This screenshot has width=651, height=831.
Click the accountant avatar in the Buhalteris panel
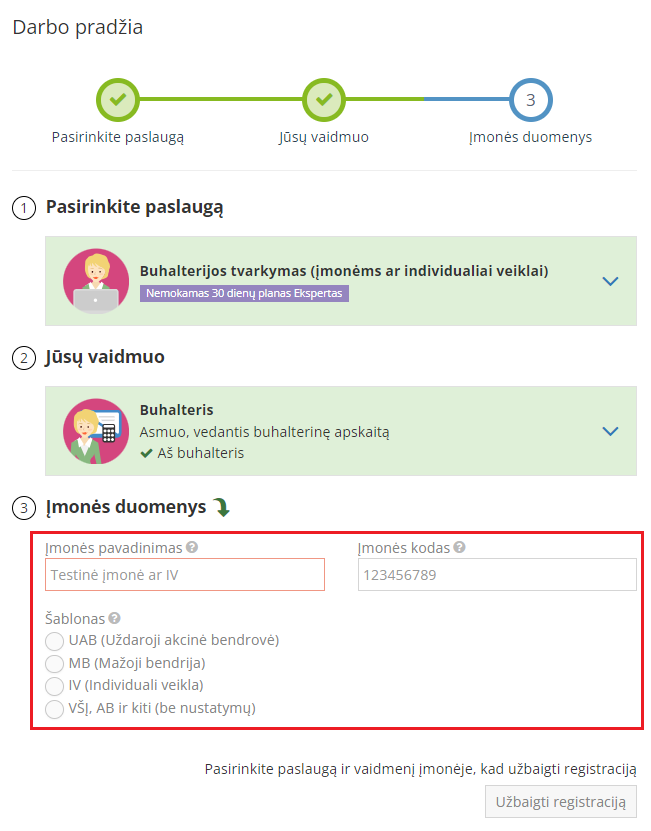tap(95, 431)
